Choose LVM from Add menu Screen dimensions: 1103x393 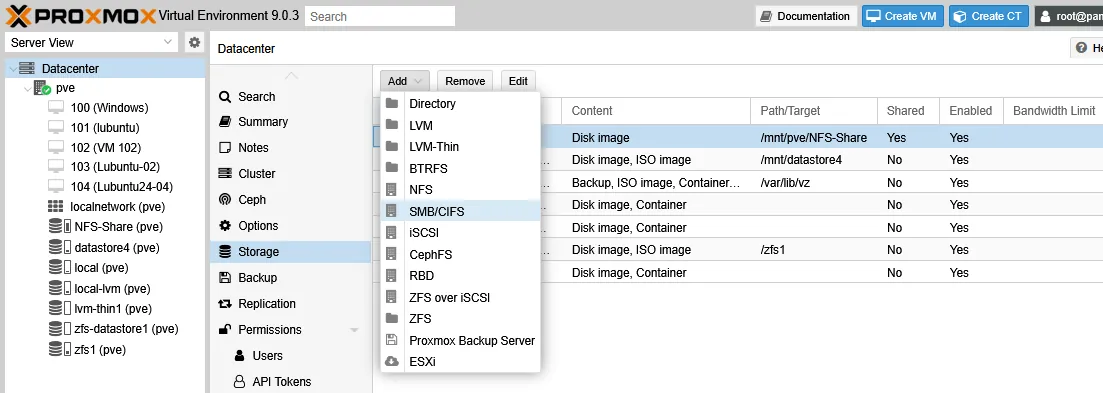(x=460, y=125)
